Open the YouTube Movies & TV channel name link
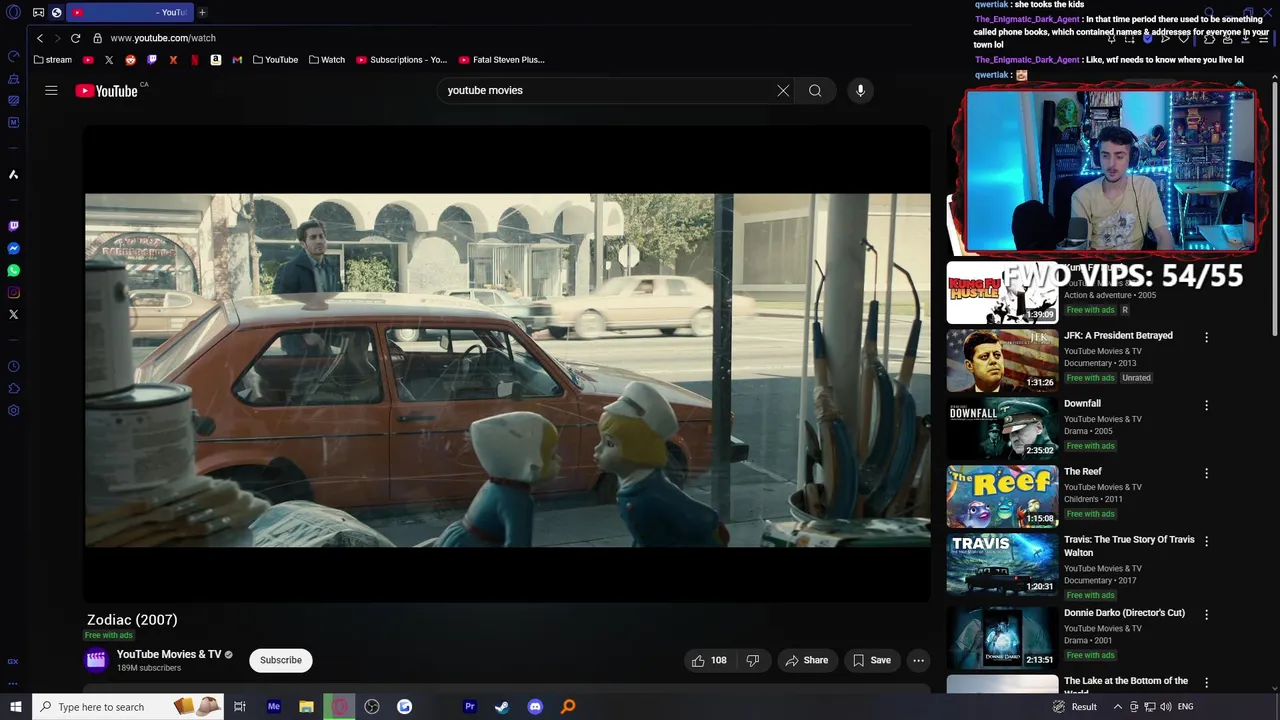Viewport: 1280px width, 720px height. 169,654
